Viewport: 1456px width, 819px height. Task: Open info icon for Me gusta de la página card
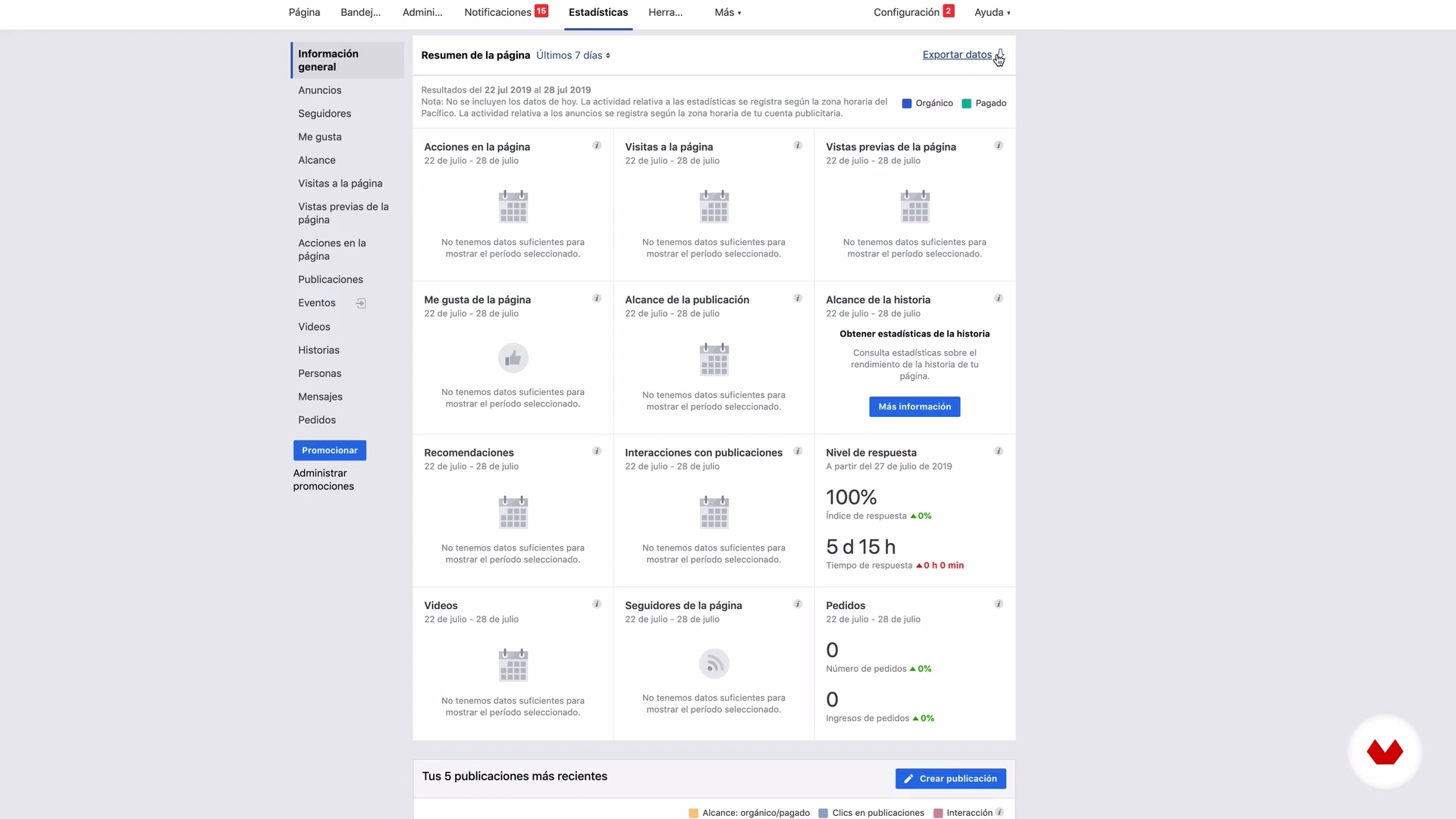point(597,299)
